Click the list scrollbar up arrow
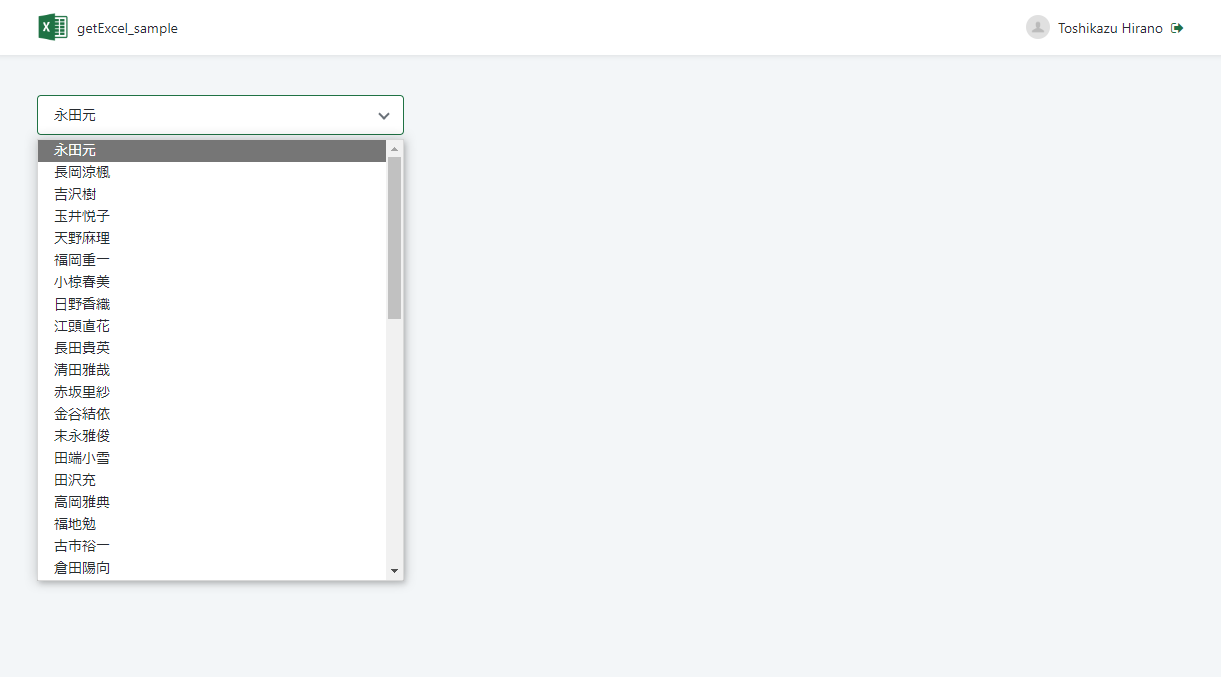Image resolution: width=1221 pixels, height=677 pixels. tap(394, 149)
